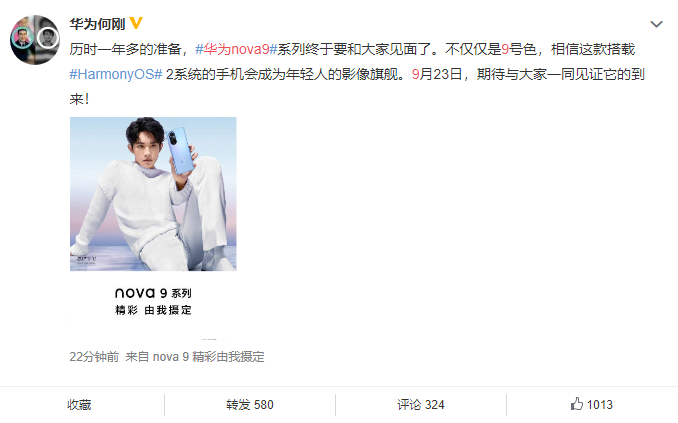678x423 pixels.
Task: Click the 华为何刚 profile avatar
Action: pyautogui.click(x=35, y=40)
